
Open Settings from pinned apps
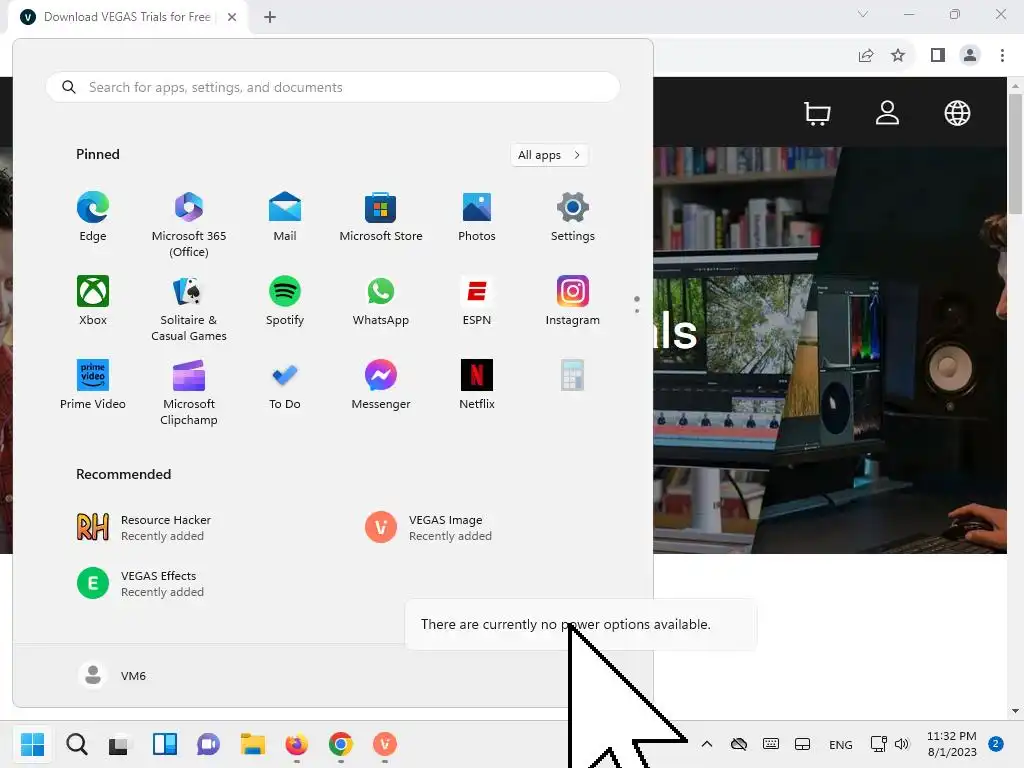coord(573,217)
